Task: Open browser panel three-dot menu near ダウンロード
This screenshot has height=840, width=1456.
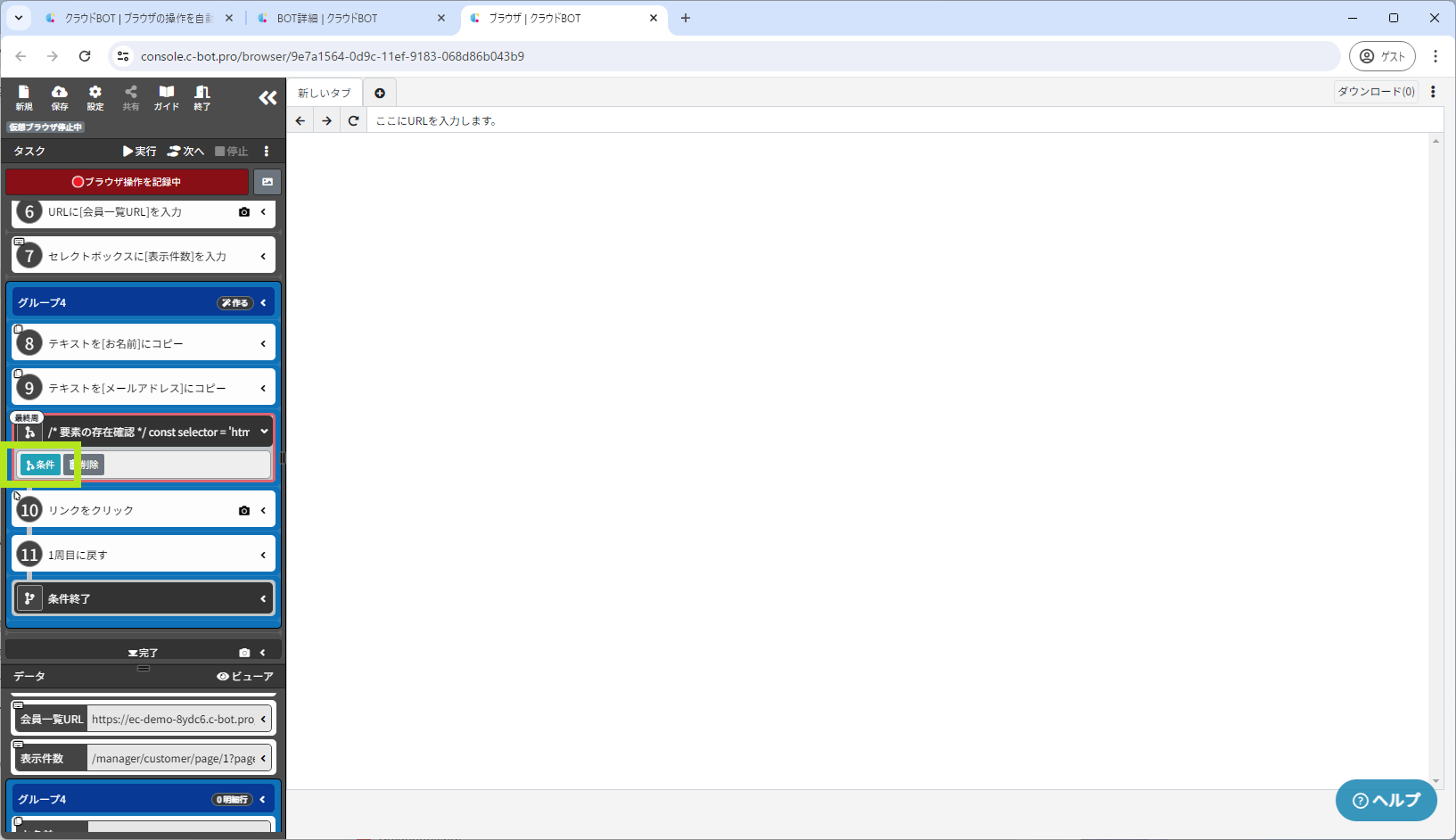Action: 1433,92
